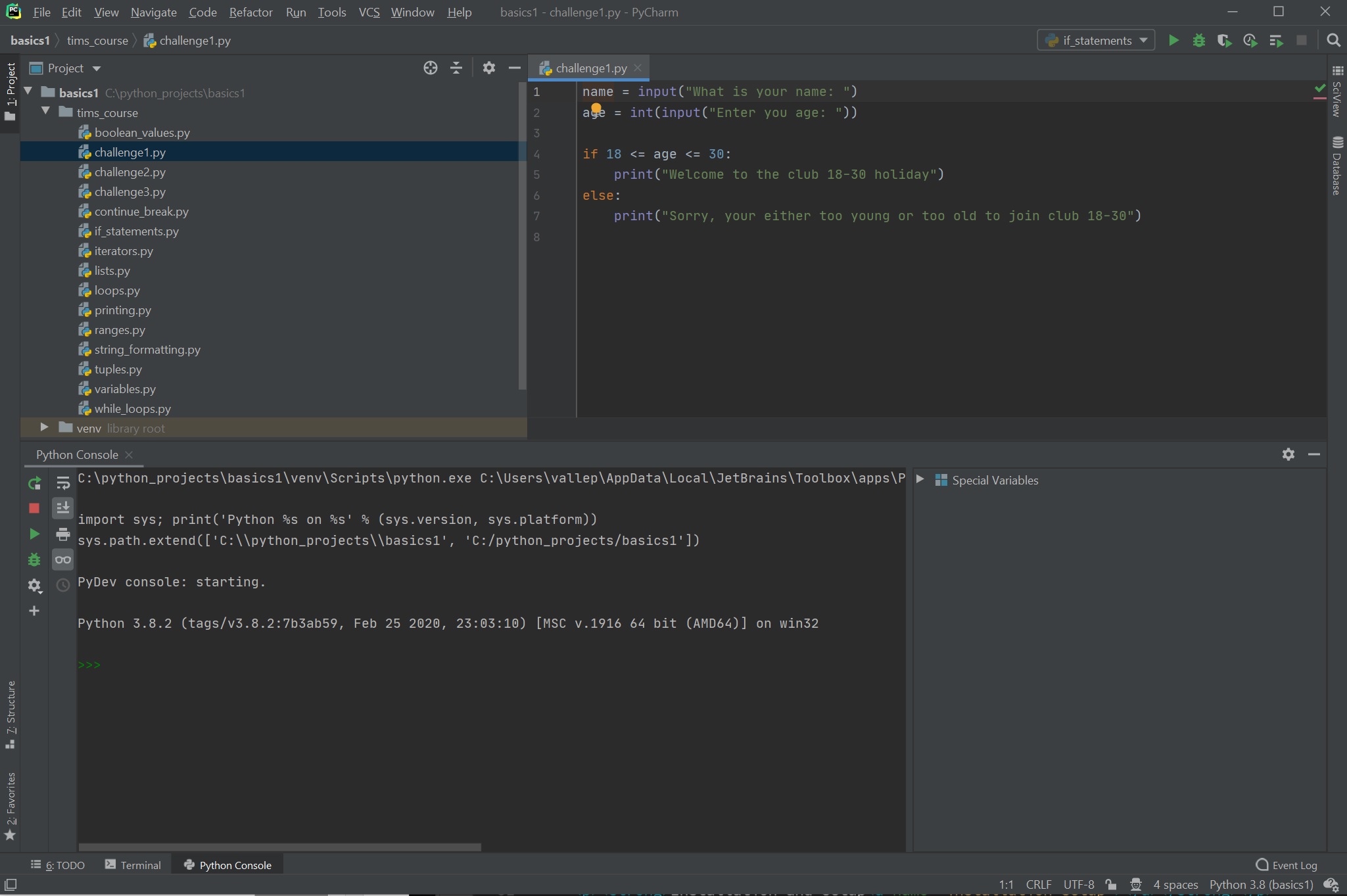The height and width of the screenshot is (896, 1347).
Task: Rerun the Python console
Action: coord(34,484)
